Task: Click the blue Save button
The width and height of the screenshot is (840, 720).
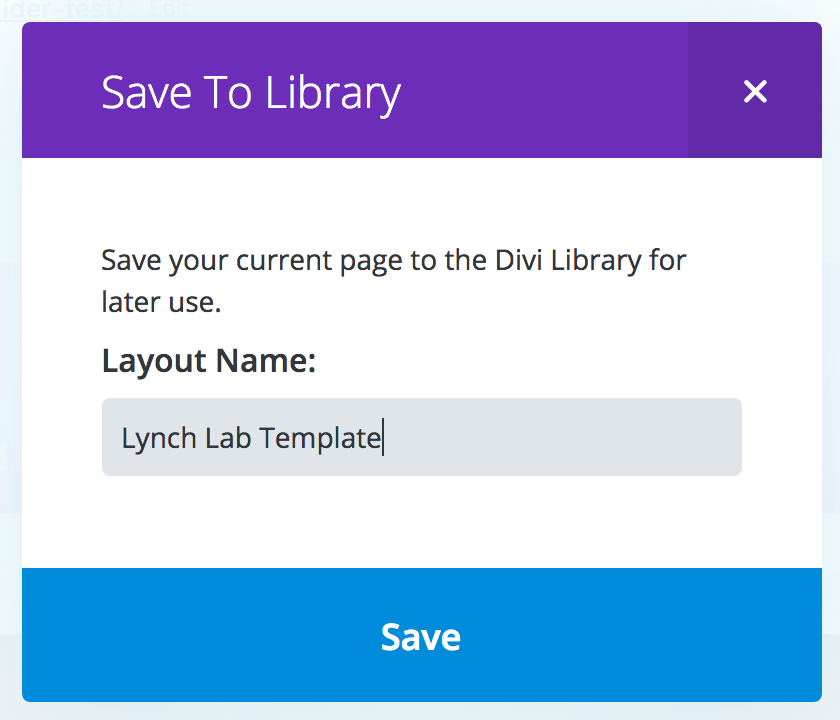Action: pyautogui.click(x=421, y=637)
